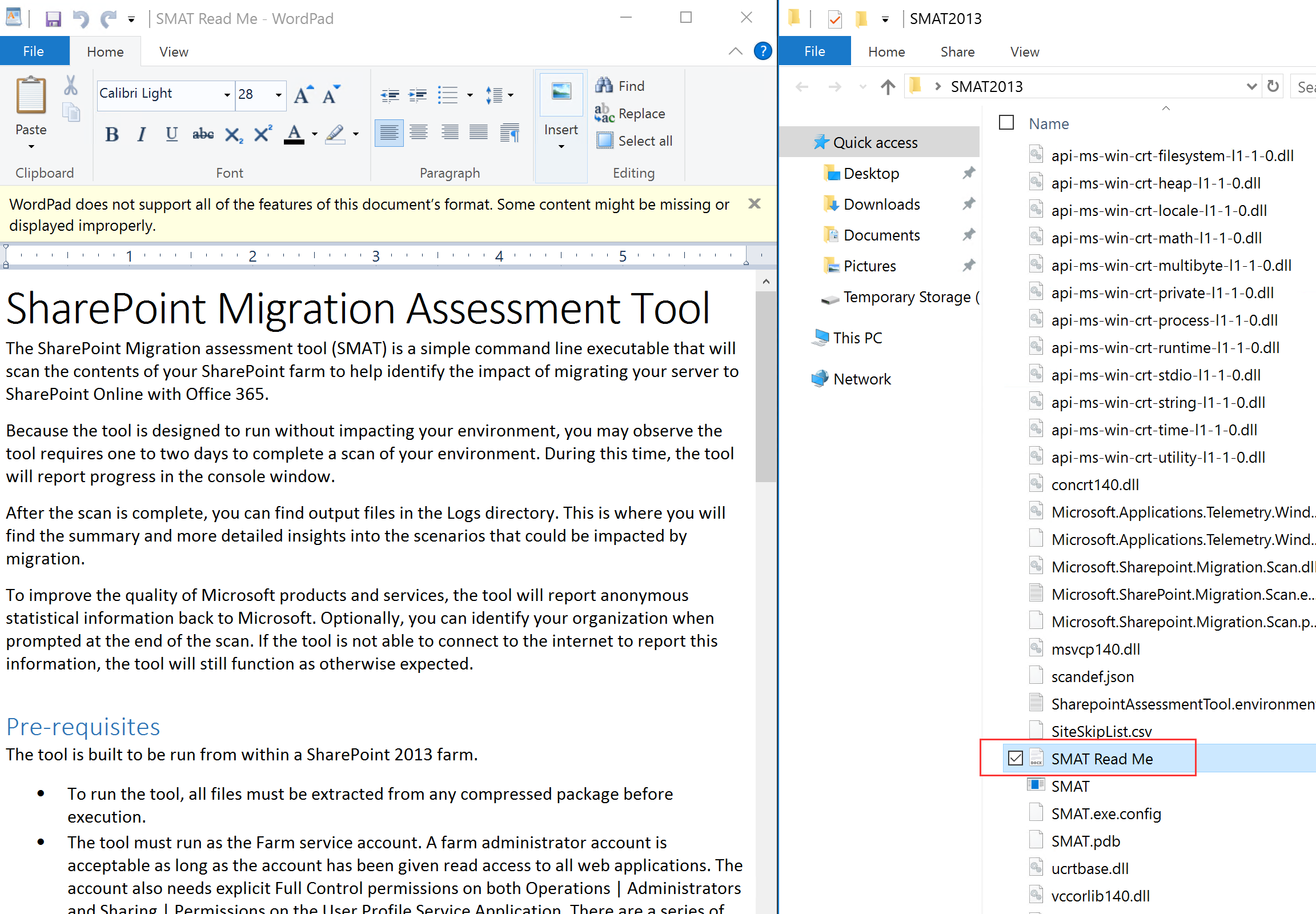
Task: Click the Paste clipboard icon
Action: [30, 95]
